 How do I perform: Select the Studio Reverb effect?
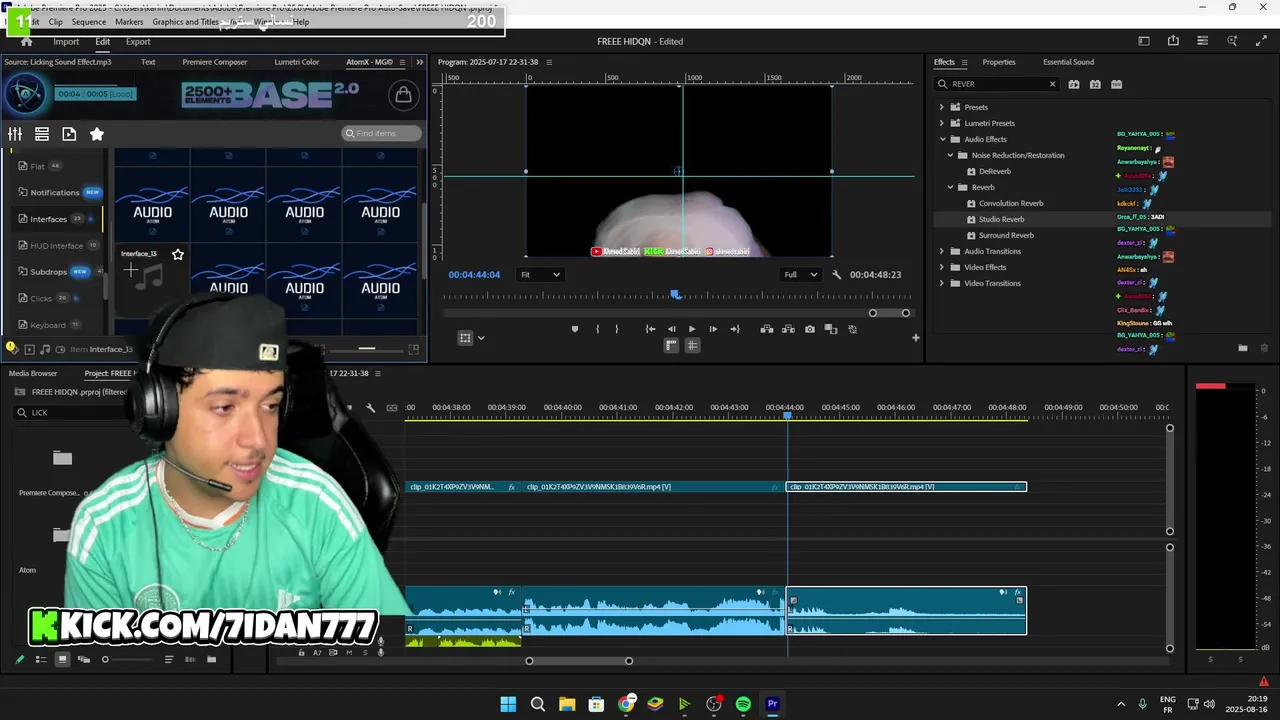click(1001, 219)
